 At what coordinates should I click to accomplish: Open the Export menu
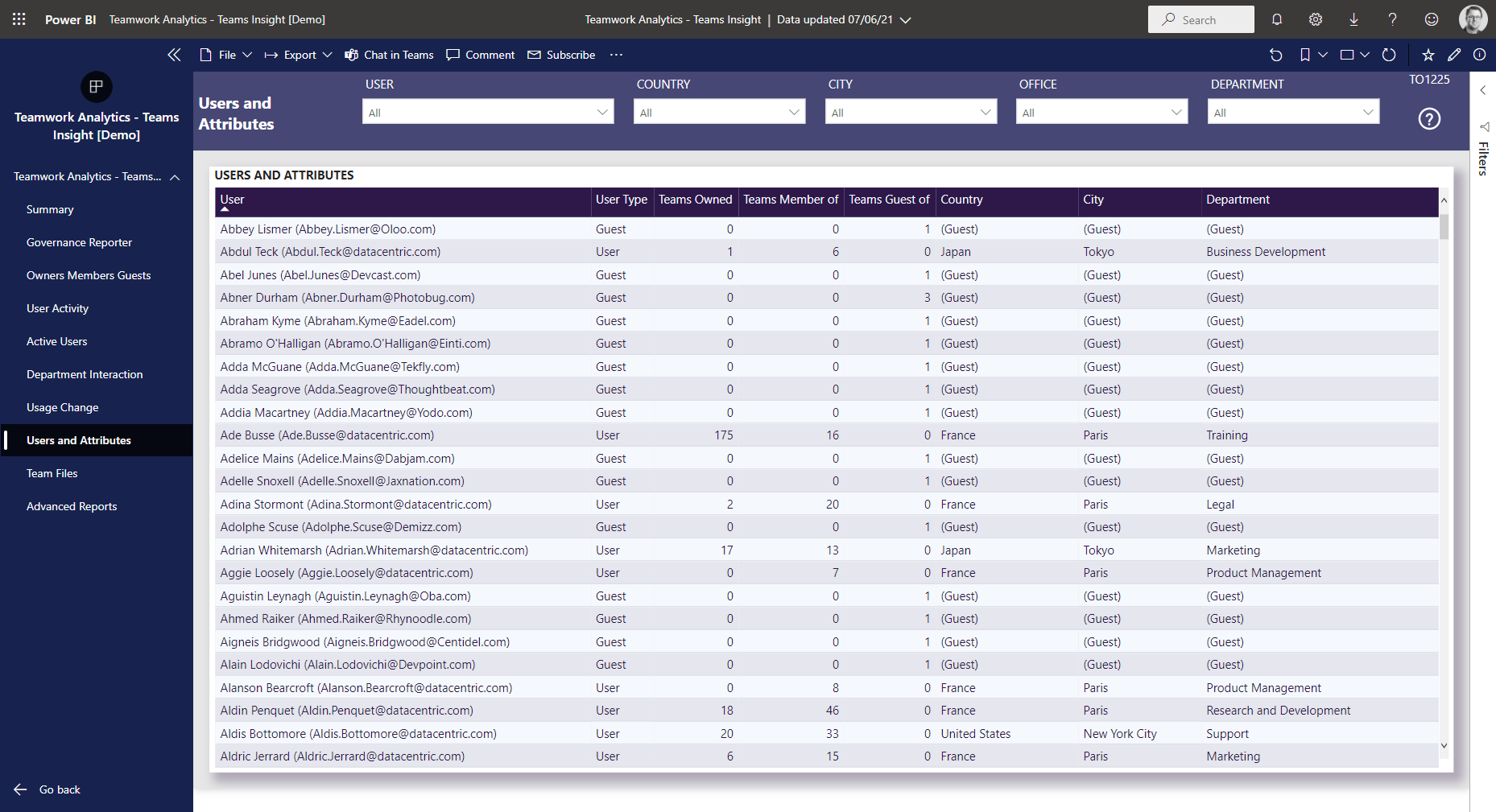298,55
